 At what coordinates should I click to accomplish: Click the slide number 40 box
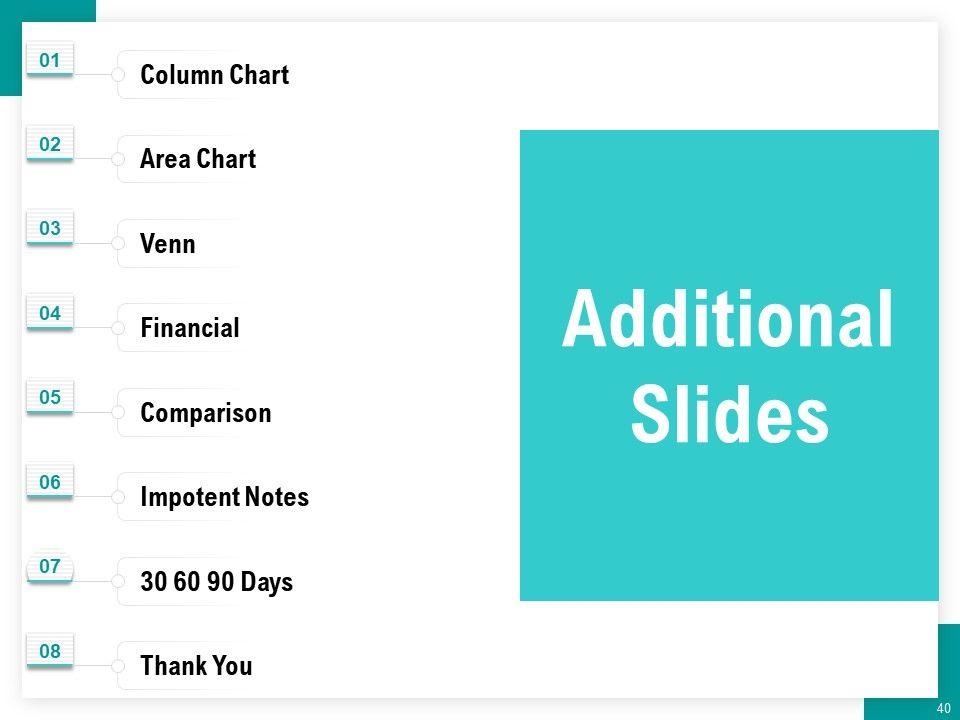[942, 708]
